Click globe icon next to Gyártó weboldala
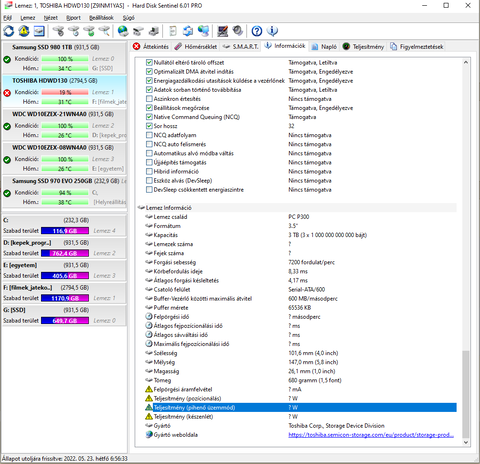The image size is (480, 464). [149, 435]
